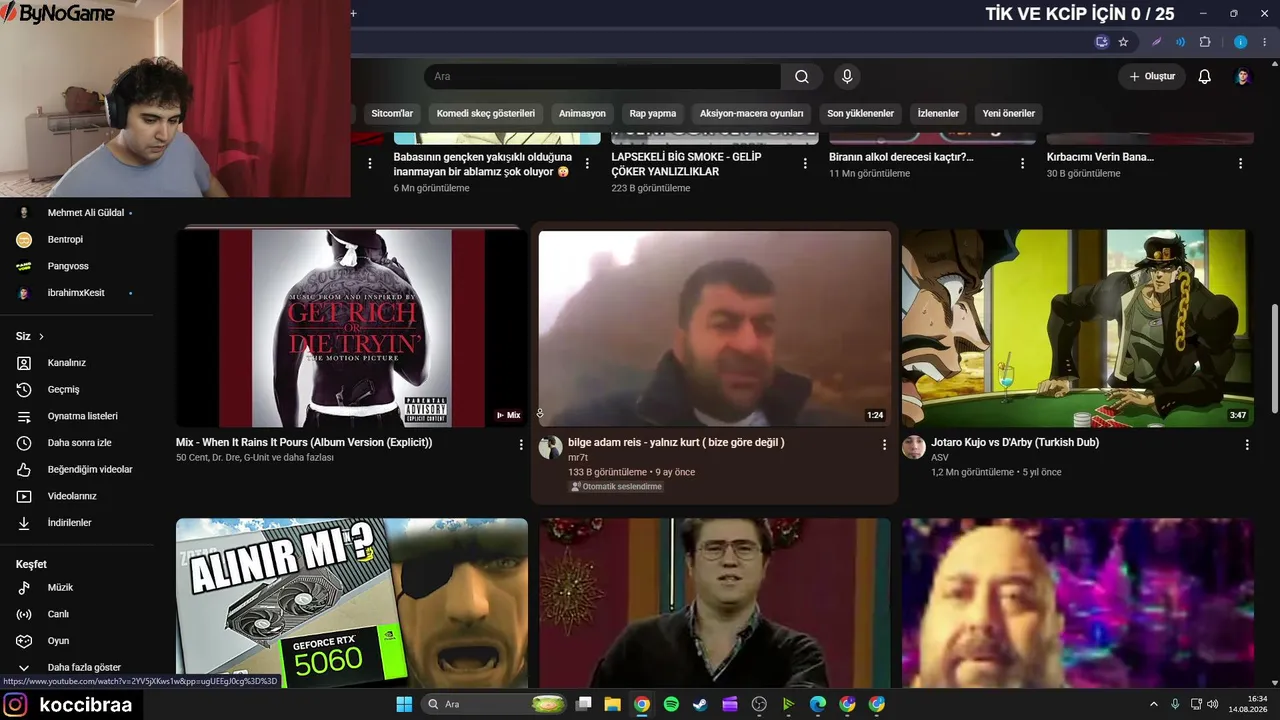Select the Animasyon filter chip
Screen dimensions: 1280x720
pyautogui.click(x=582, y=114)
